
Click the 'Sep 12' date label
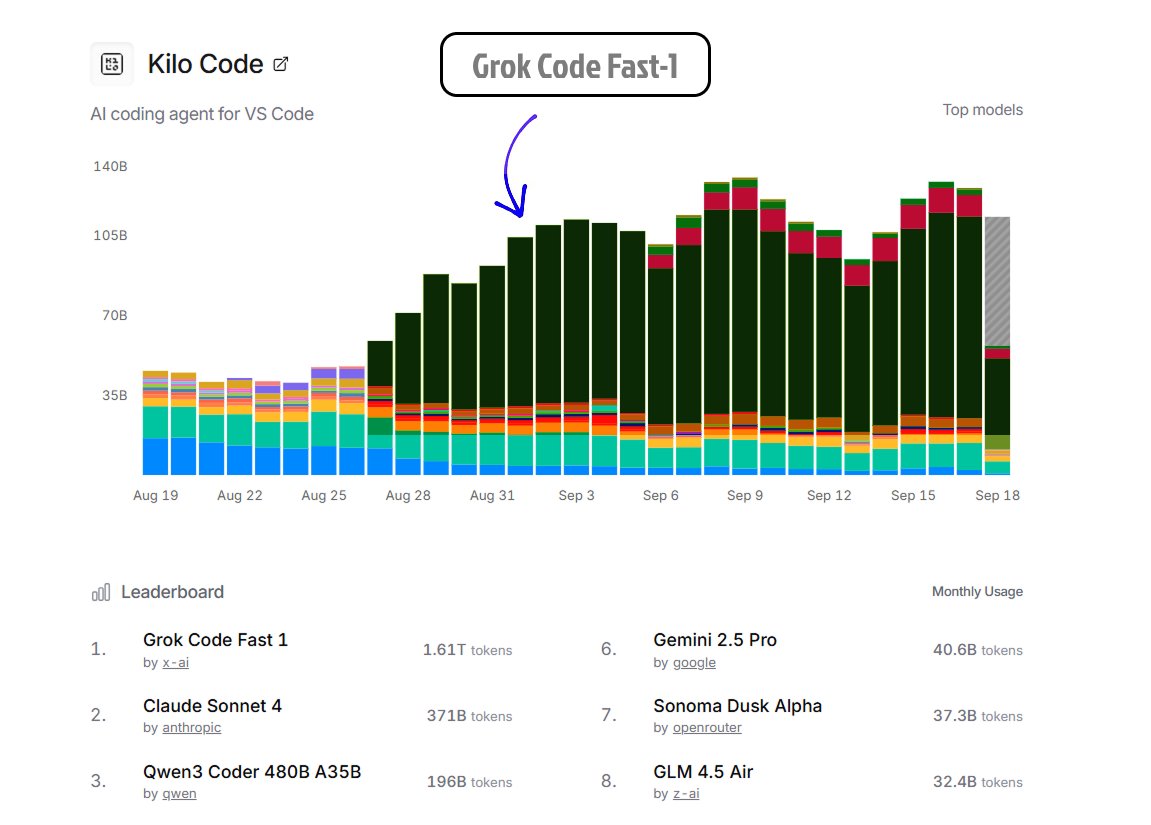point(829,495)
